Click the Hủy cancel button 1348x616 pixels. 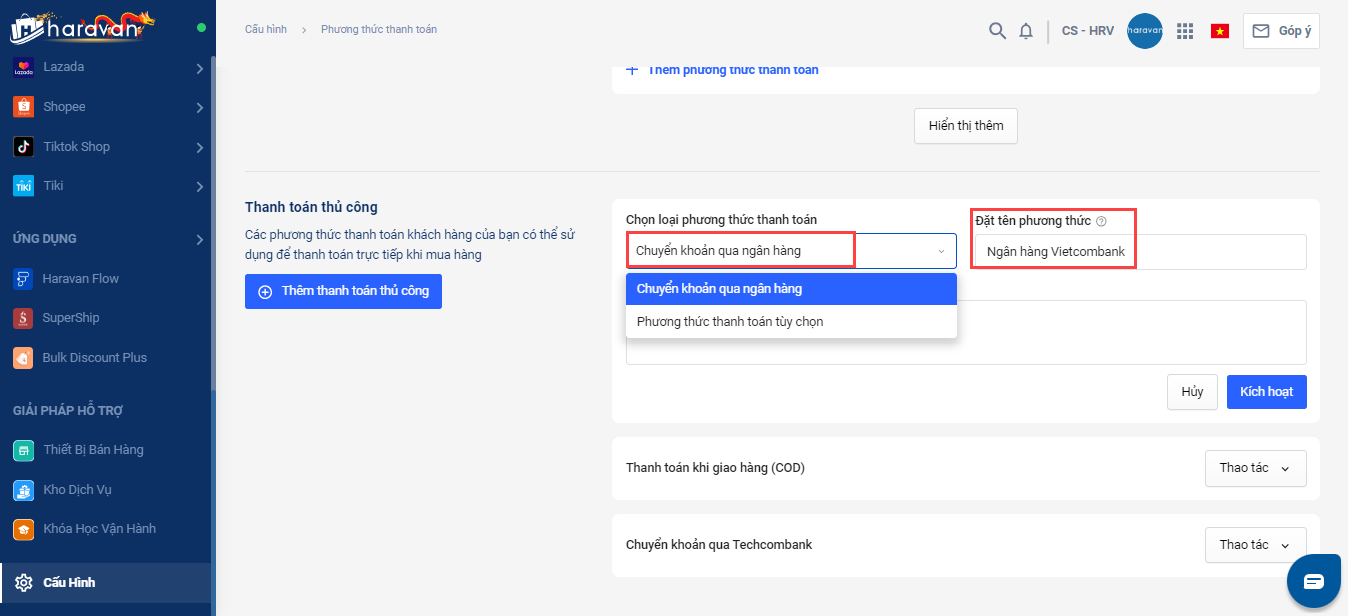[x=1192, y=392]
